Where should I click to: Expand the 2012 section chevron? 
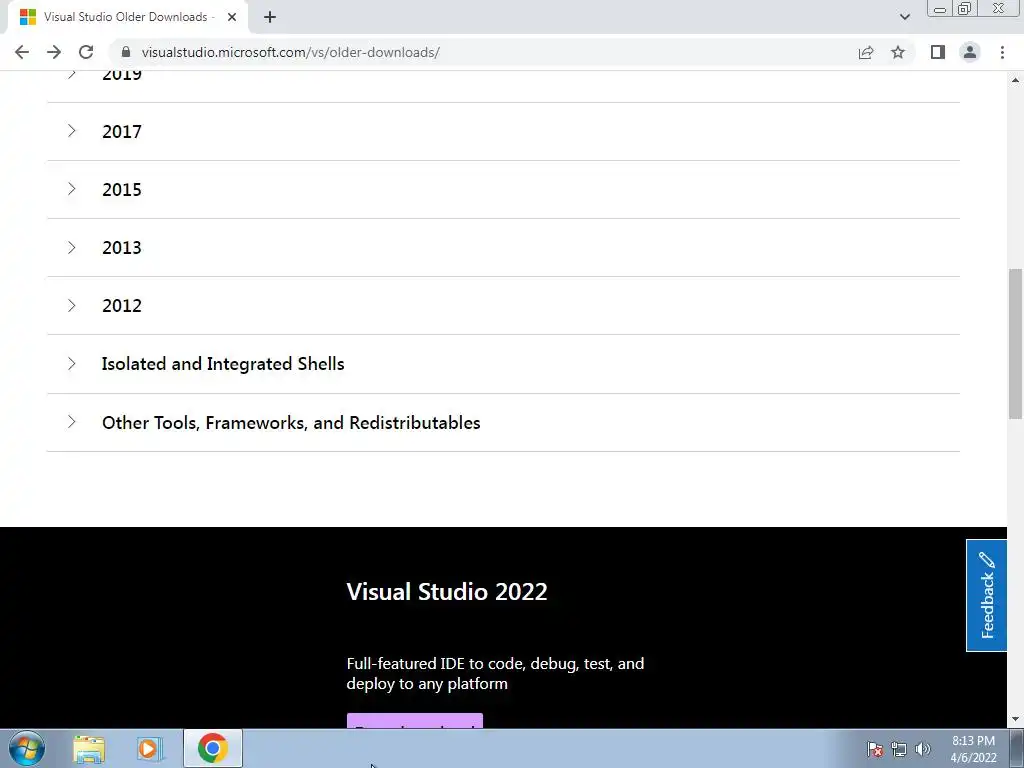click(71, 305)
